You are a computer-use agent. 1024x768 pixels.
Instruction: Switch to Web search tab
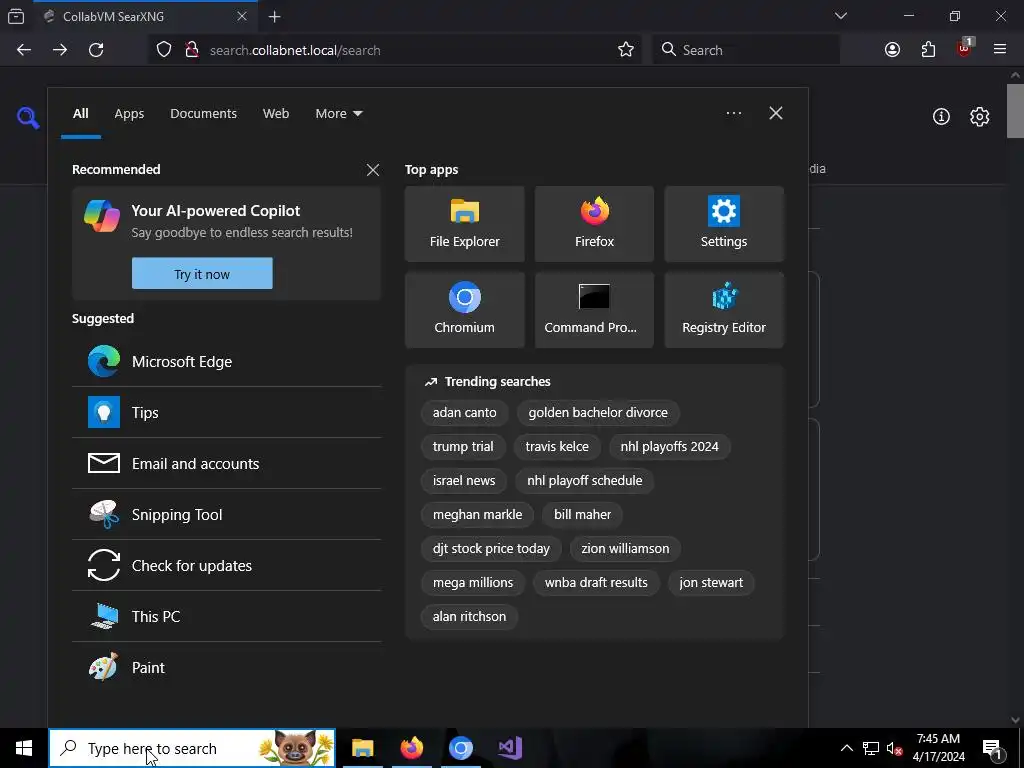point(276,114)
